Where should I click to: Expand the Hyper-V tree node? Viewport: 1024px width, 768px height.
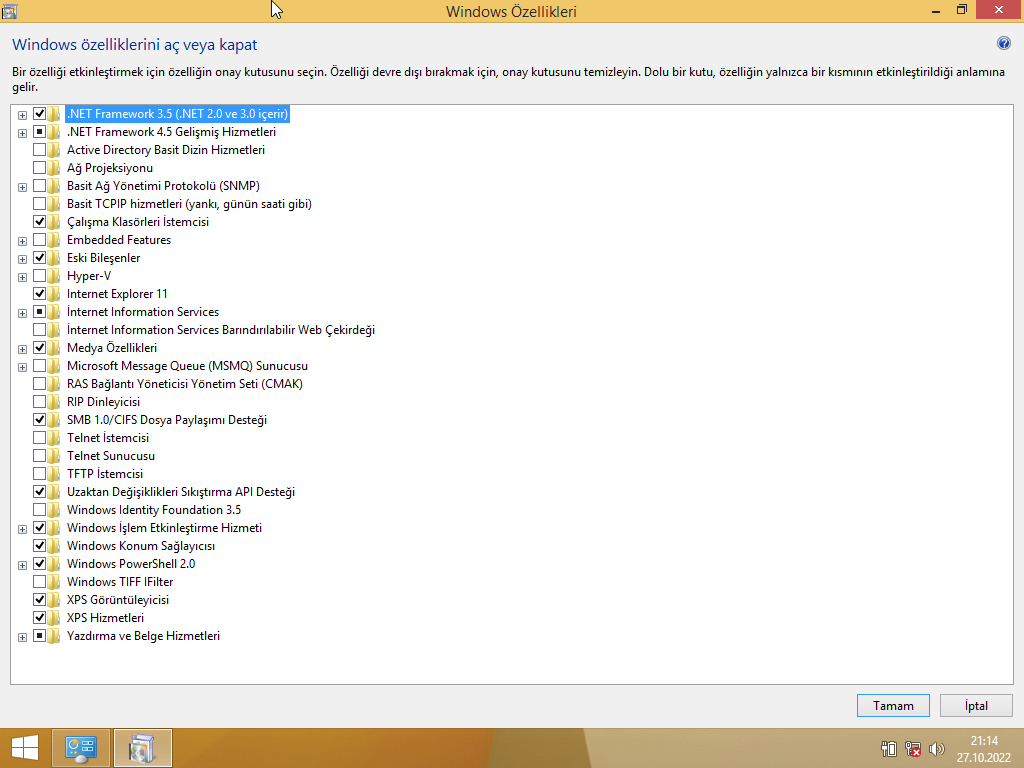pos(22,277)
